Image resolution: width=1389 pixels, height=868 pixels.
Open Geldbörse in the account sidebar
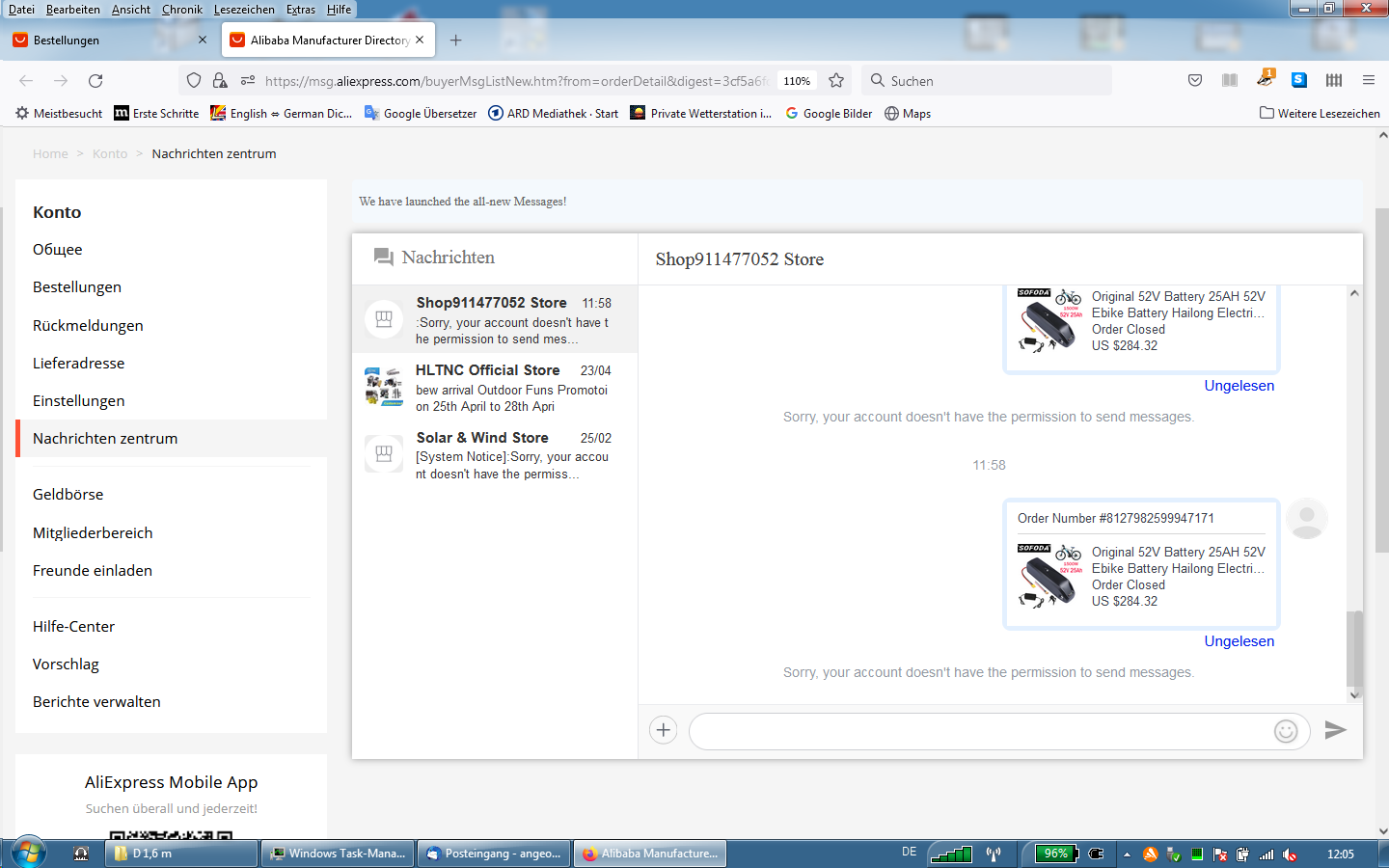68,495
